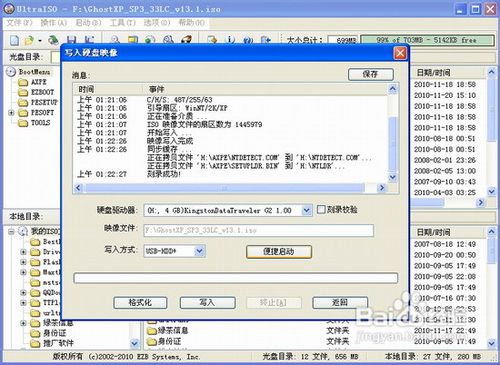This screenshot has height=365, width=500.
Task: Click the 保存 button to save log
Action: pyautogui.click(x=371, y=74)
